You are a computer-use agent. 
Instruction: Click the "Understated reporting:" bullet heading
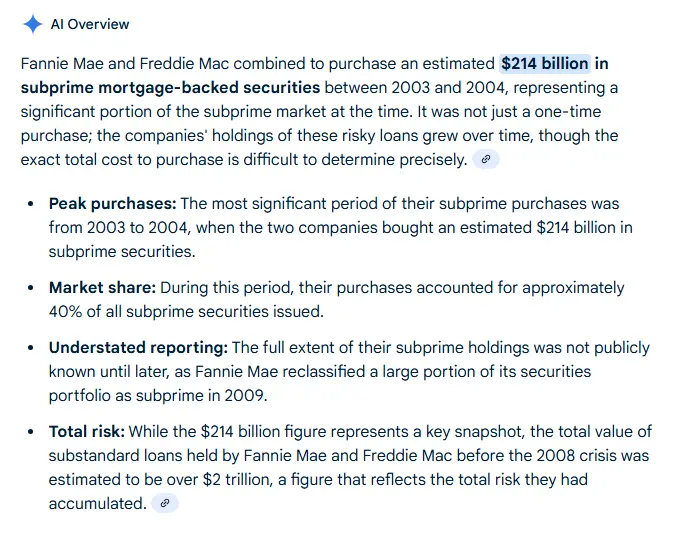(x=138, y=348)
